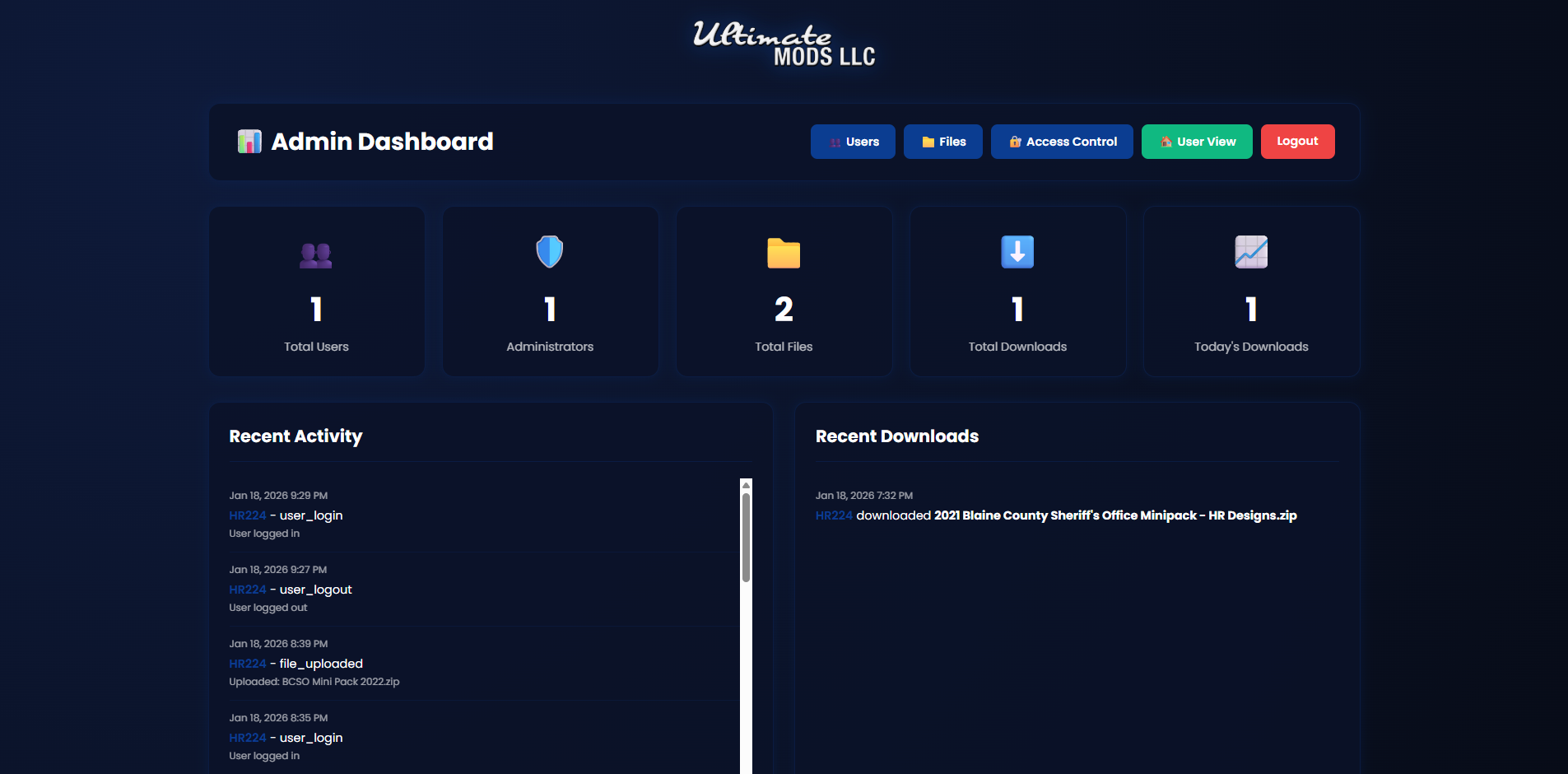Click the bar chart icon beside Admin Dashboard
The image size is (1568, 774).
(x=249, y=142)
